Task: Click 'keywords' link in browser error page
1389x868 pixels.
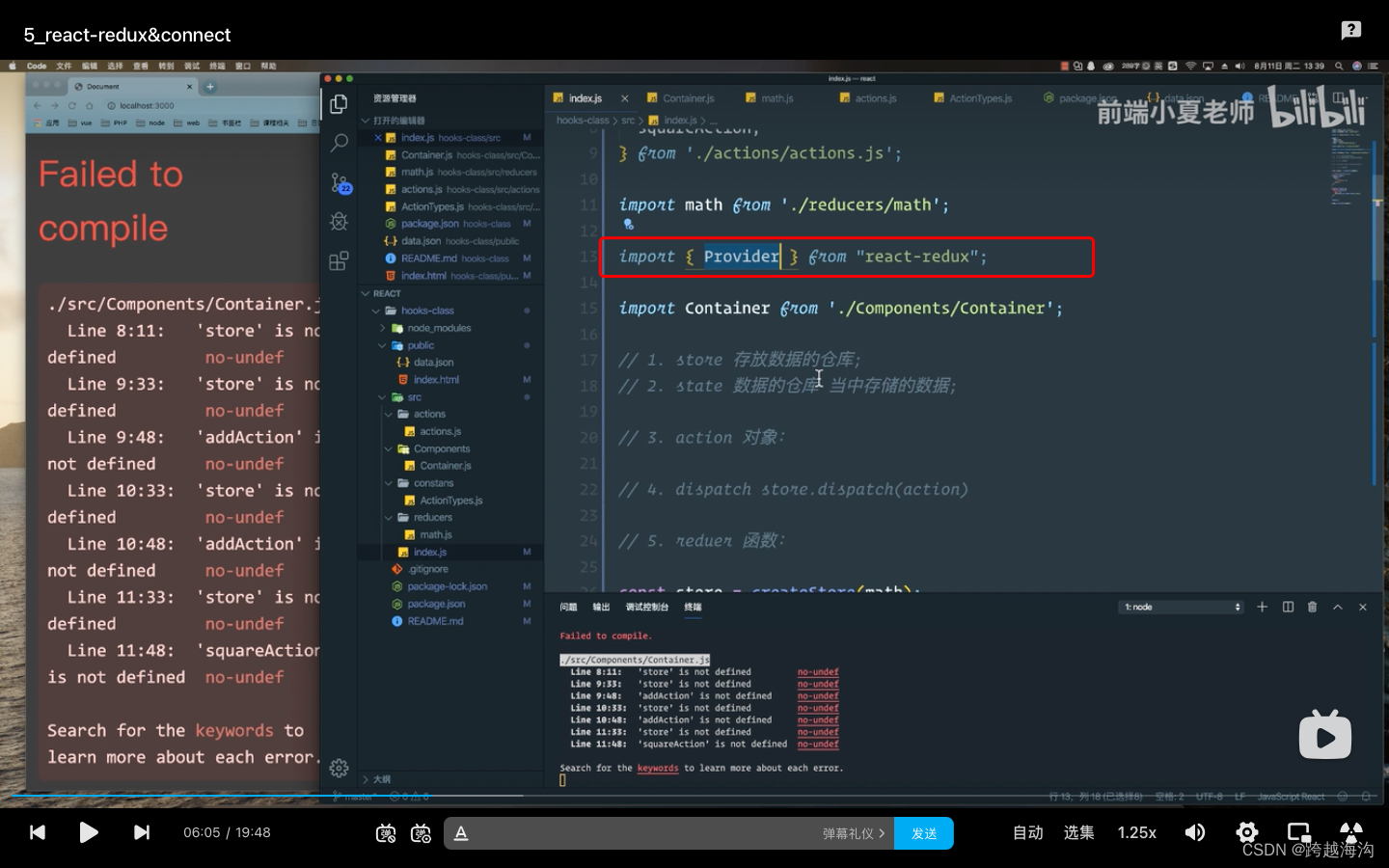Action: [x=234, y=730]
